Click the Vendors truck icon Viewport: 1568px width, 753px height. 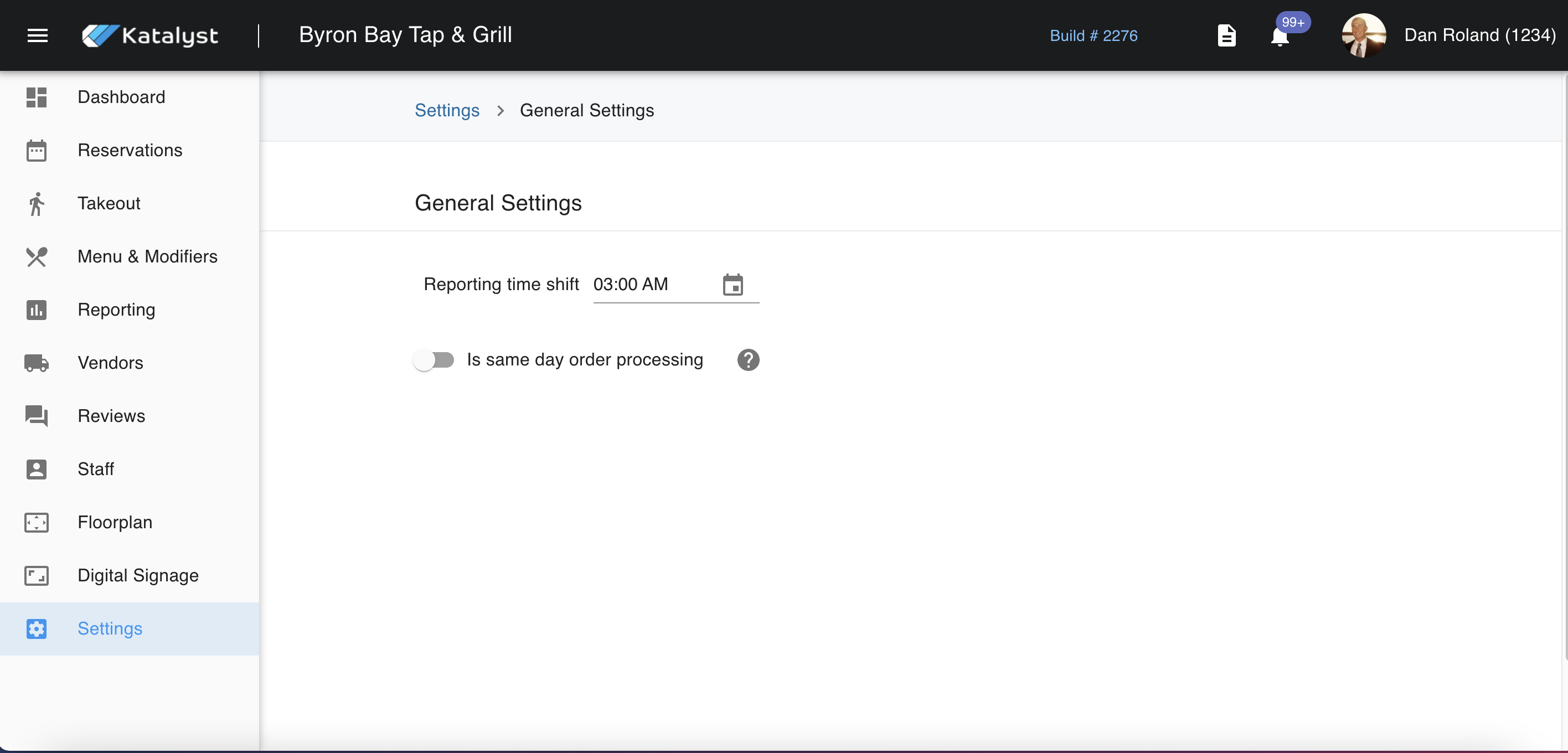[37, 363]
